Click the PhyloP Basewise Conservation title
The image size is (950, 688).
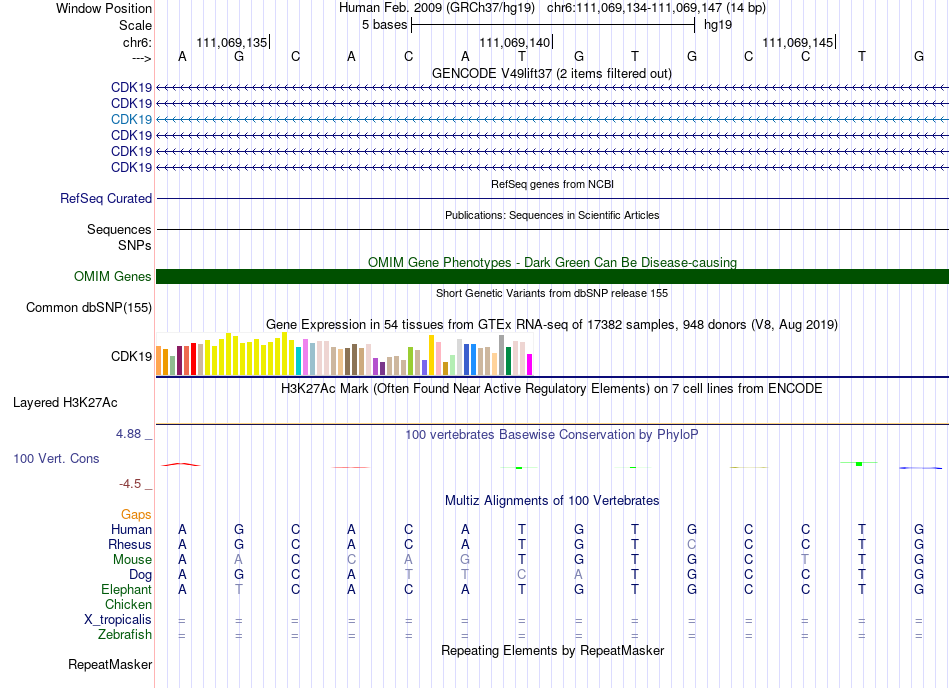click(551, 435)
